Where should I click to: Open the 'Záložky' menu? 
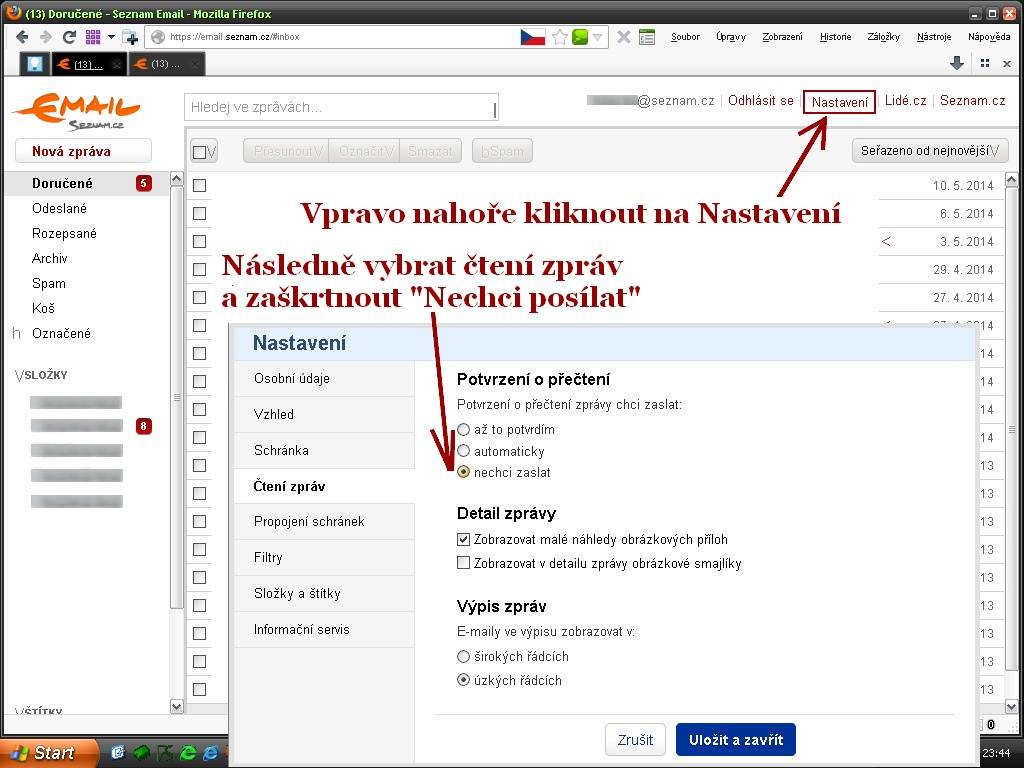coord(884,37)
